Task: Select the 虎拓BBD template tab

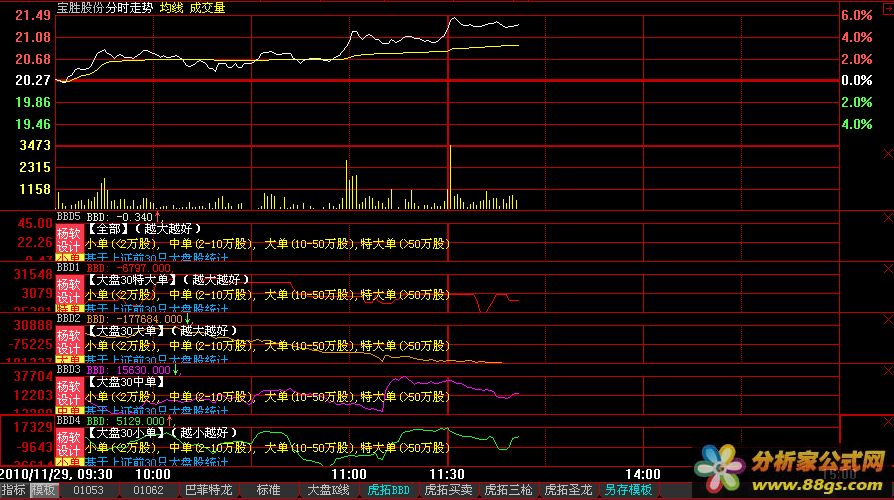Action: 388,490
